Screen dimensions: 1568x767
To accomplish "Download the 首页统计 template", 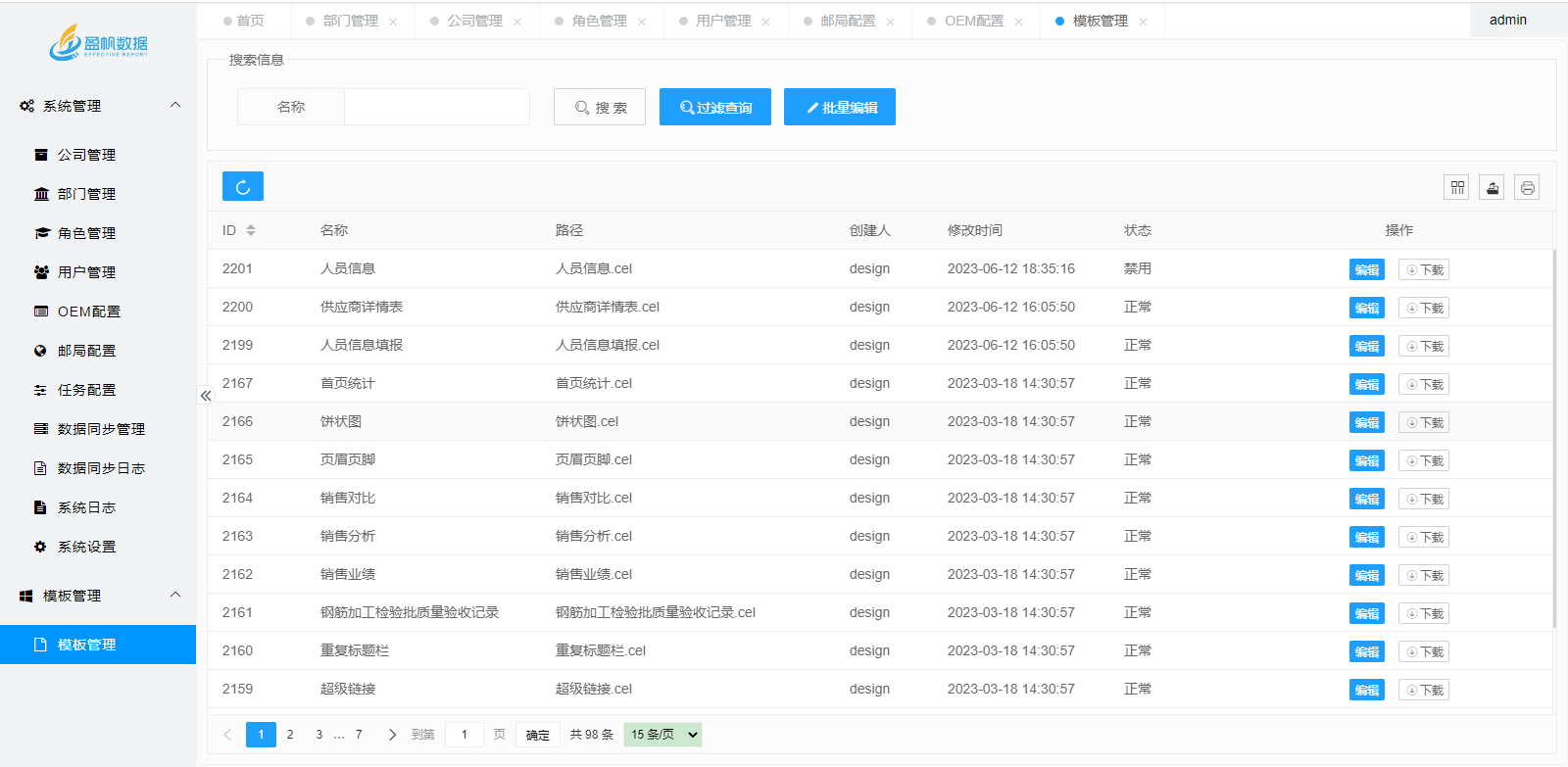I will pos(1424,384).
